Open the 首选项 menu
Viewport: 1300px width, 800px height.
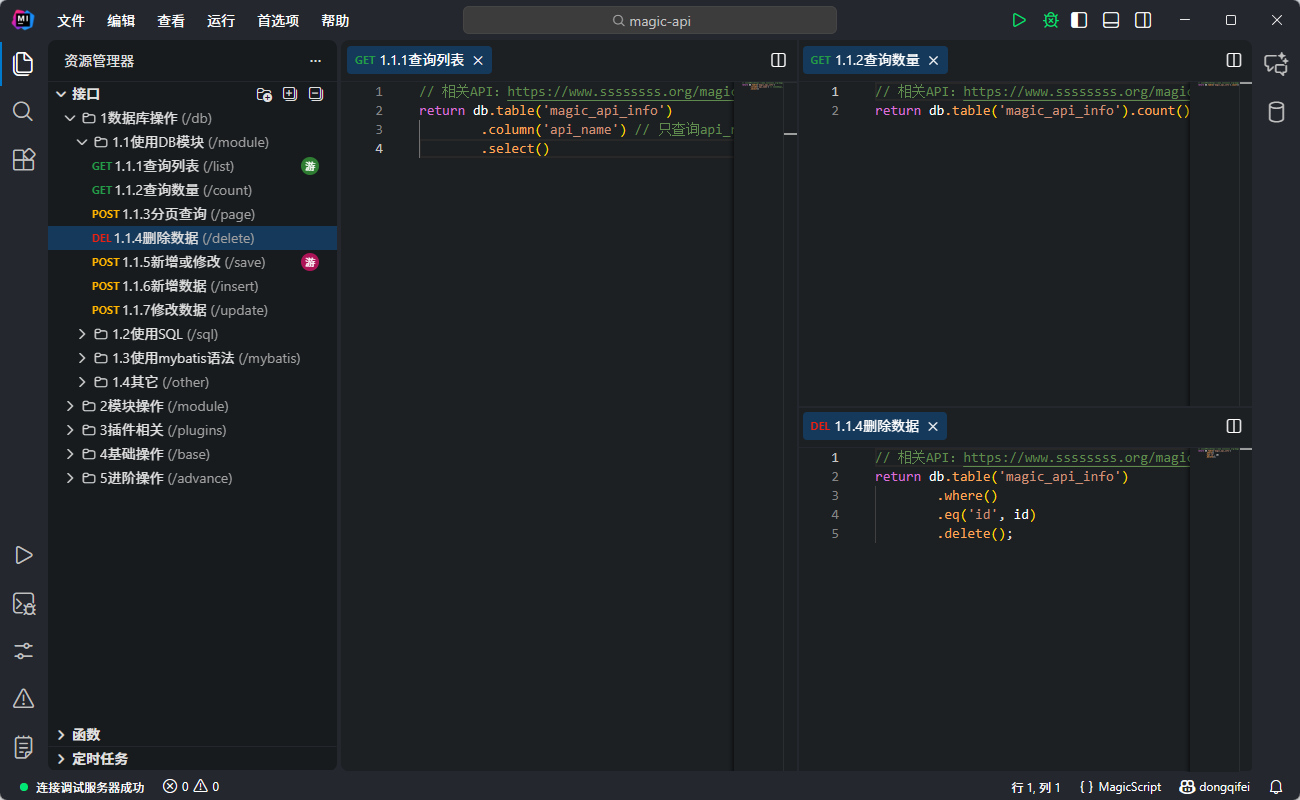(278, 21)
